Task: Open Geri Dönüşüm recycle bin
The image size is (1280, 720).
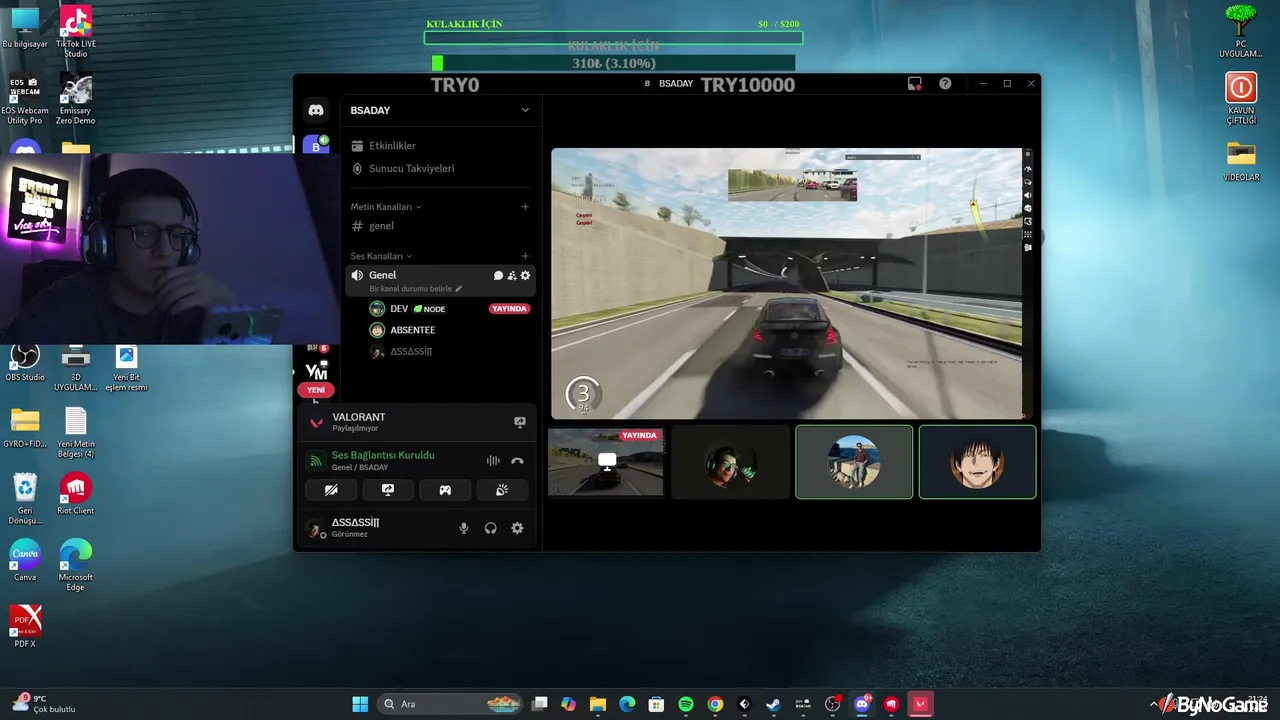Action: 25,498
